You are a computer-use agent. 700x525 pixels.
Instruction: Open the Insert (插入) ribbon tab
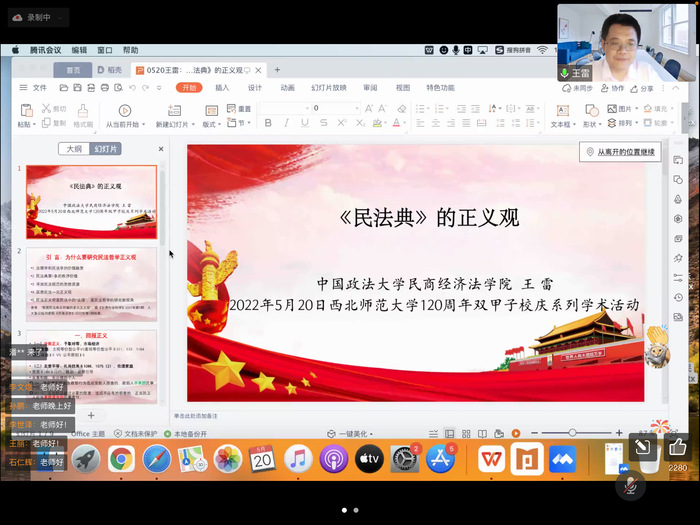tap(222, 88)
